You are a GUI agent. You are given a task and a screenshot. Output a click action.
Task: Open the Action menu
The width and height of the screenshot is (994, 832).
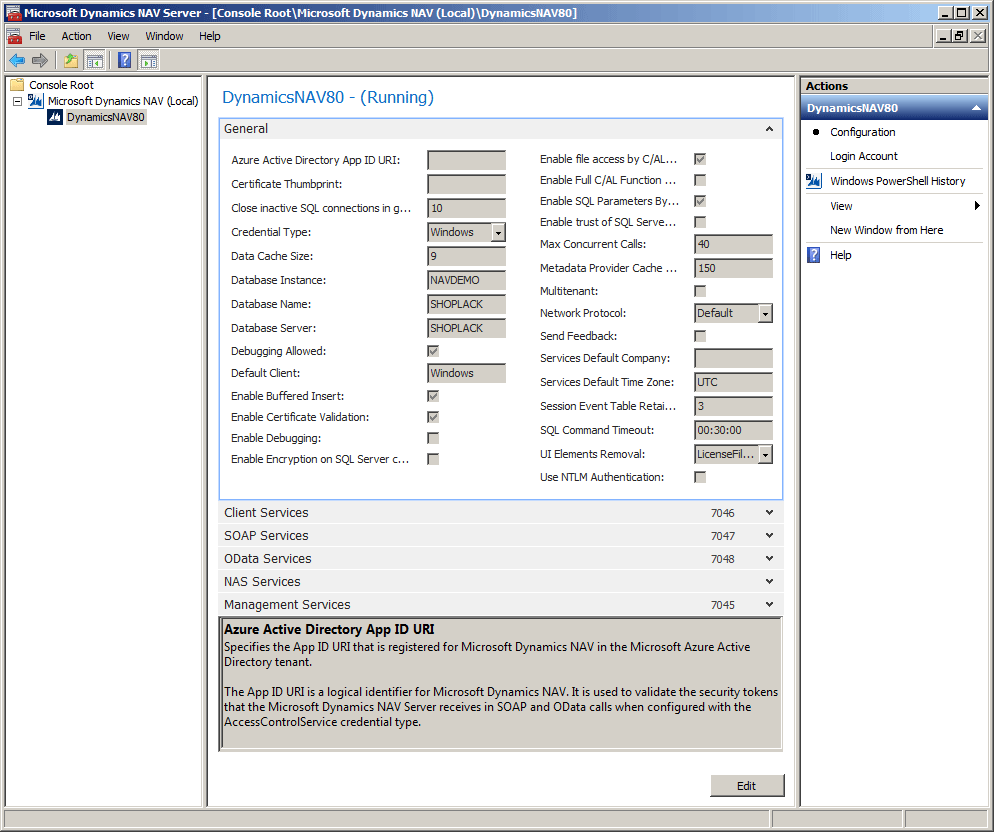point(76,36)
